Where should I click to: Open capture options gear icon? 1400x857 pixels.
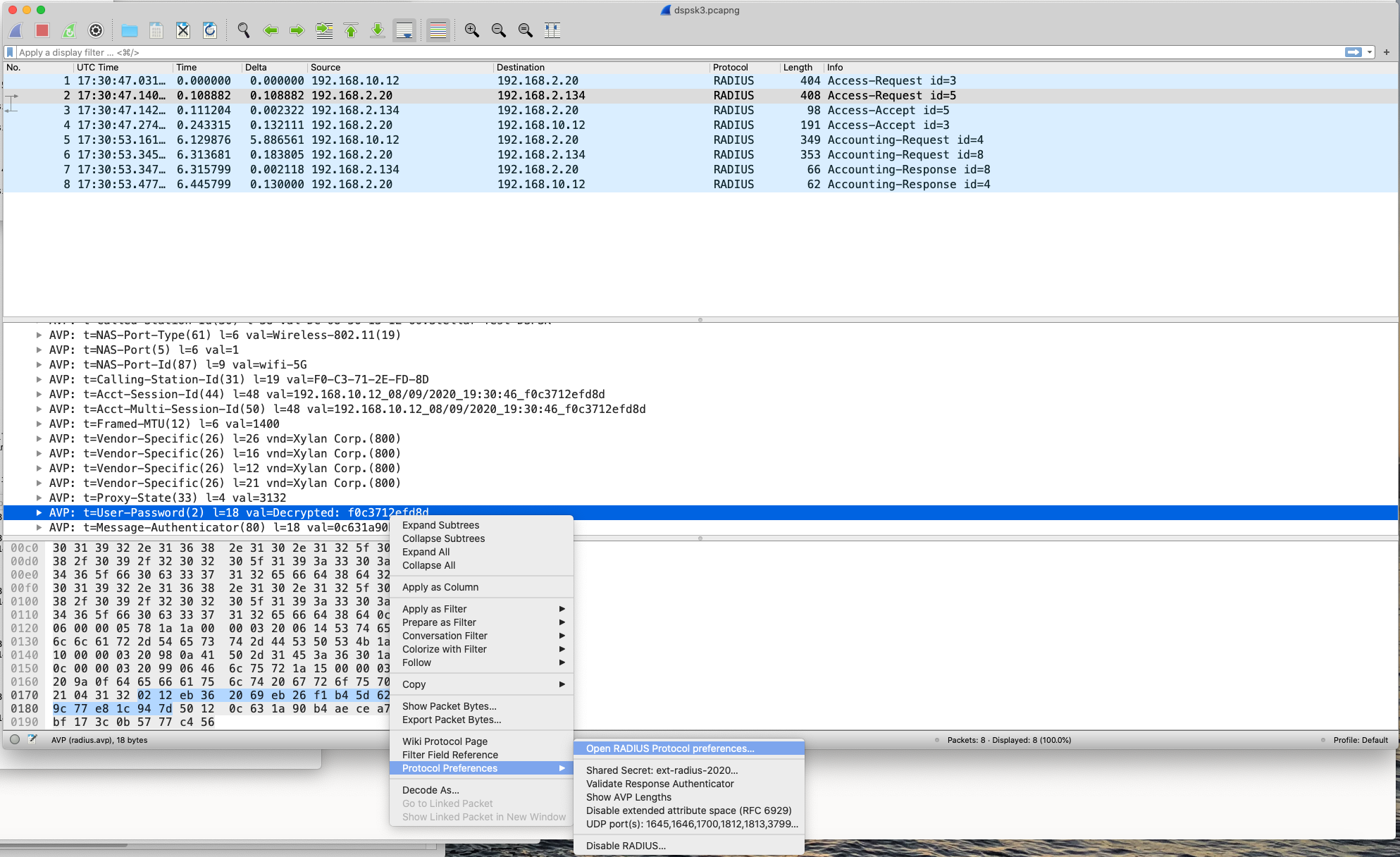[x=96, y=30]
